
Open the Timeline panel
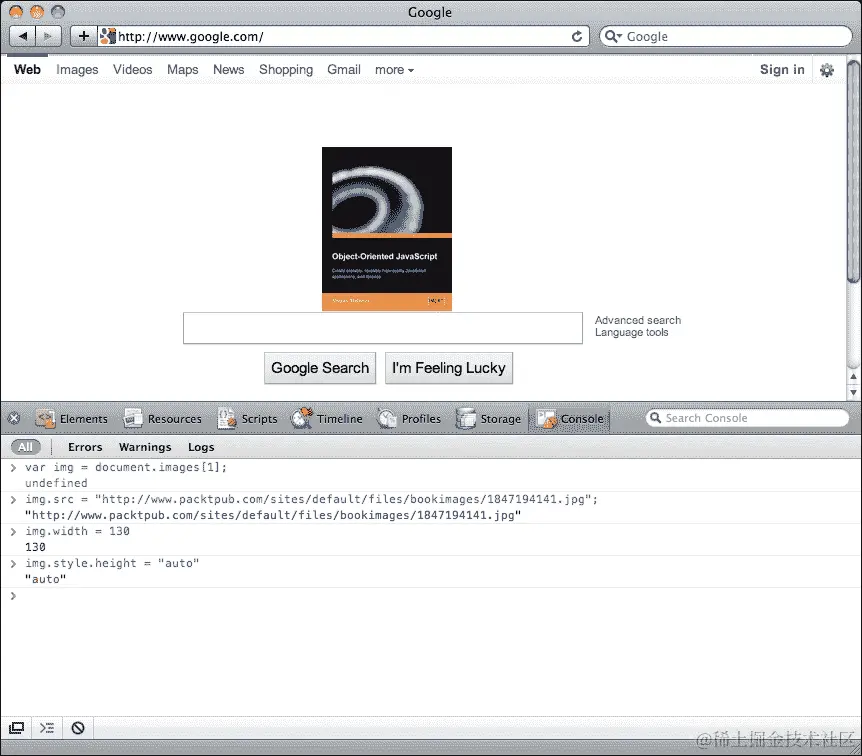click(x=328, y=418)
